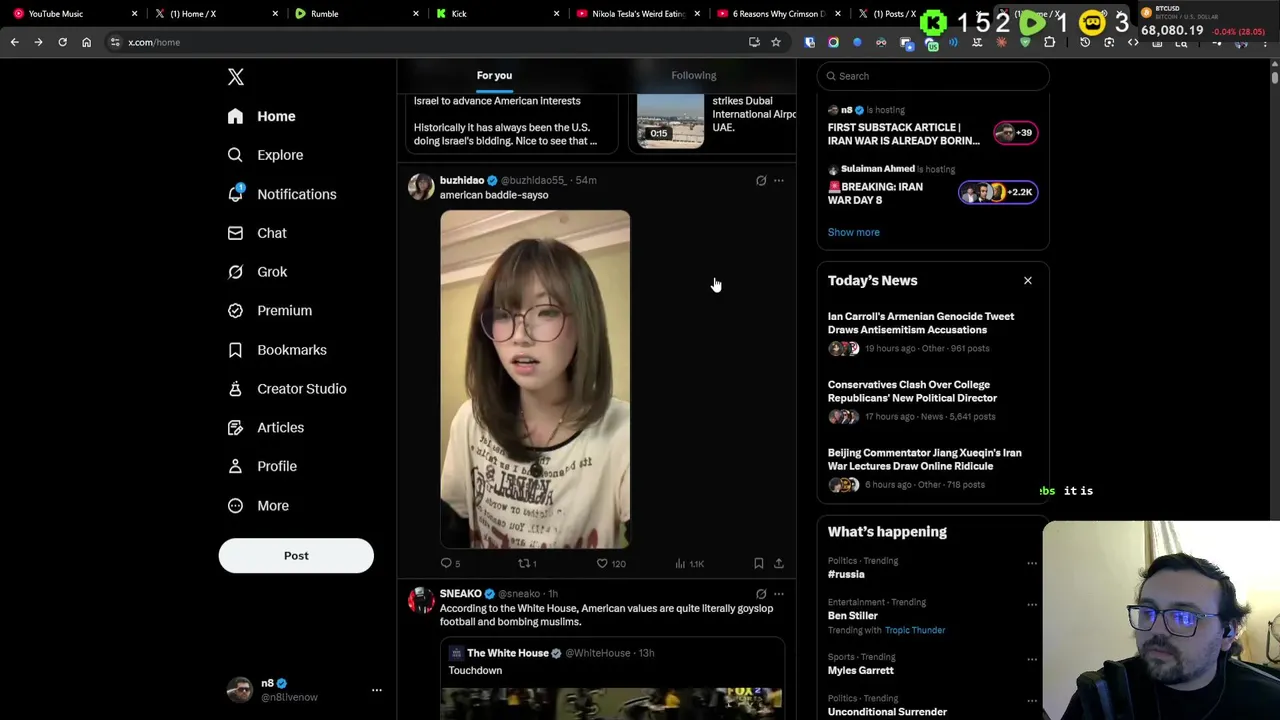Open Conservatives Clash news item
1280x720 pixels.
coord(932,400)
